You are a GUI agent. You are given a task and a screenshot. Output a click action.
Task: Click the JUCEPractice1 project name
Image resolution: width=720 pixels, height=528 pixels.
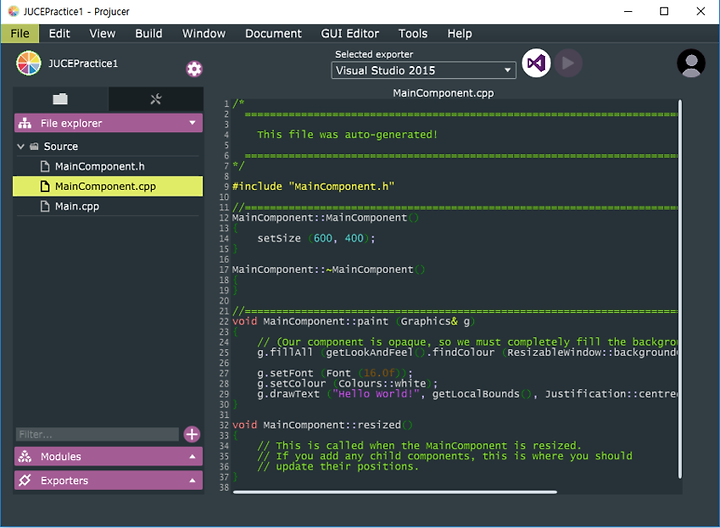point(83,63)
